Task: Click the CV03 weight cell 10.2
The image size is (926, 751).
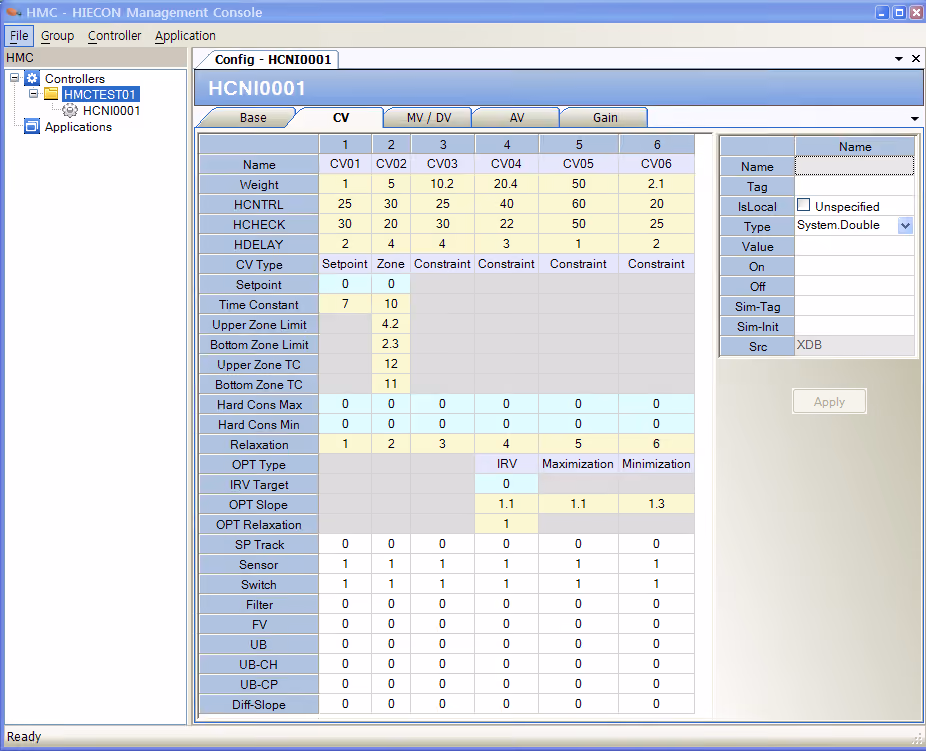Action: (x=442, y=184)
